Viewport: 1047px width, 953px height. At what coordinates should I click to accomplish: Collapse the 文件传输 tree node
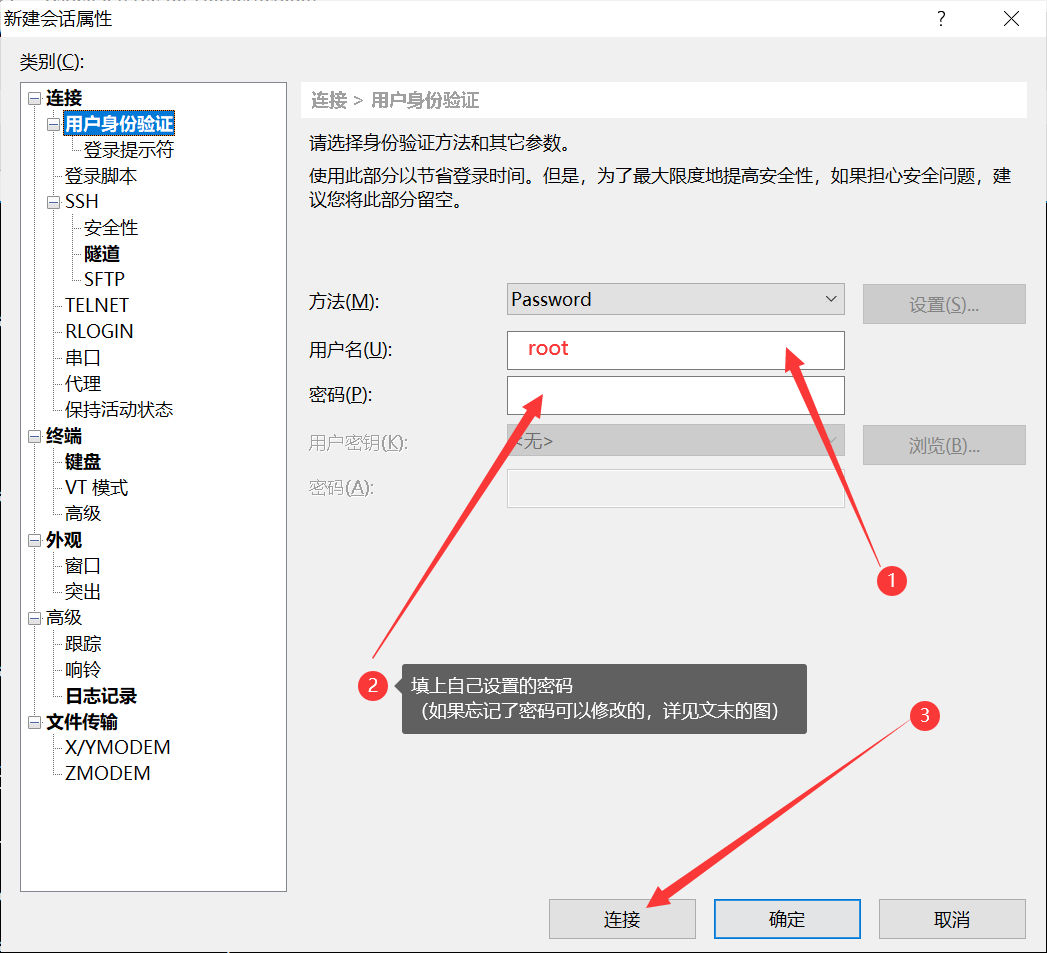click(x=35, y=723)
